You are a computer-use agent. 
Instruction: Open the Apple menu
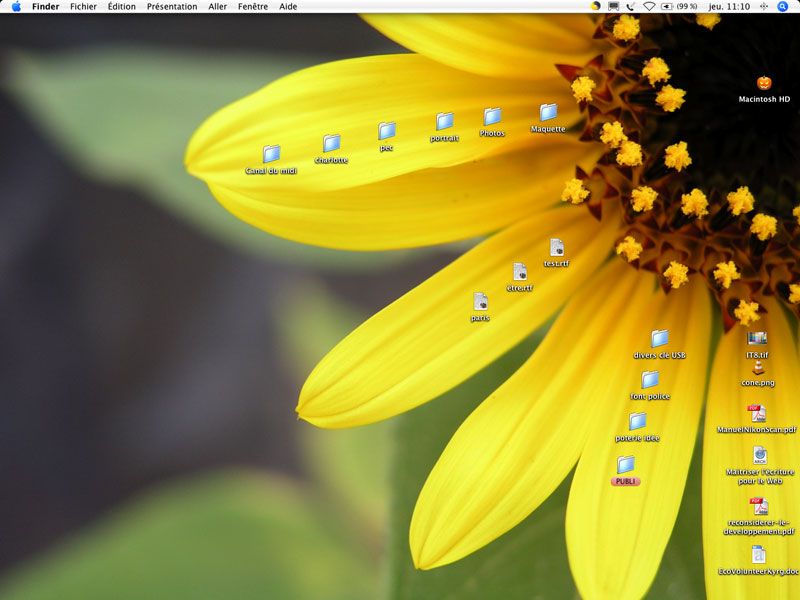[x=16, y=7]
